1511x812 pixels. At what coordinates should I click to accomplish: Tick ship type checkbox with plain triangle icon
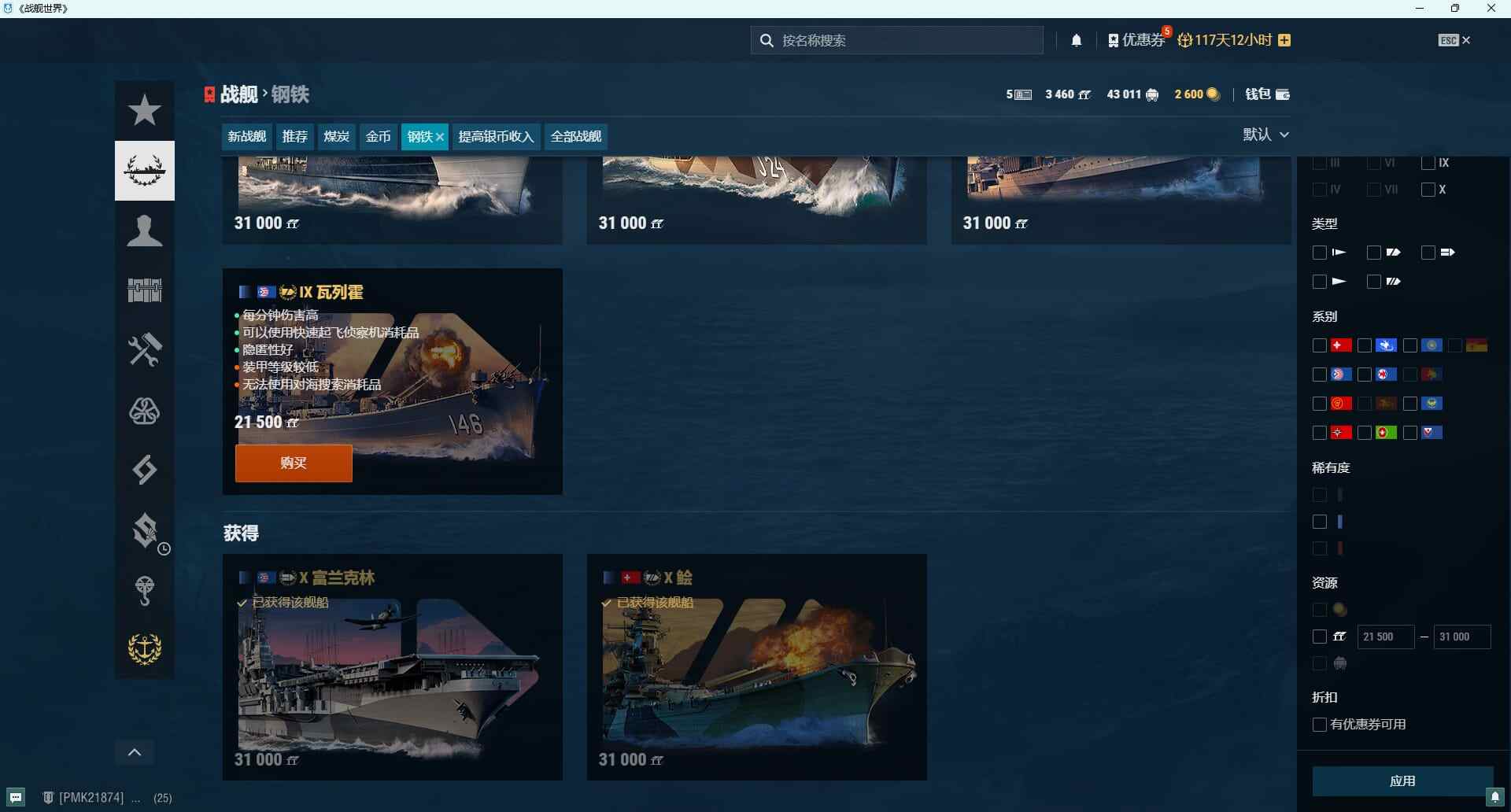coord(1320,282)
